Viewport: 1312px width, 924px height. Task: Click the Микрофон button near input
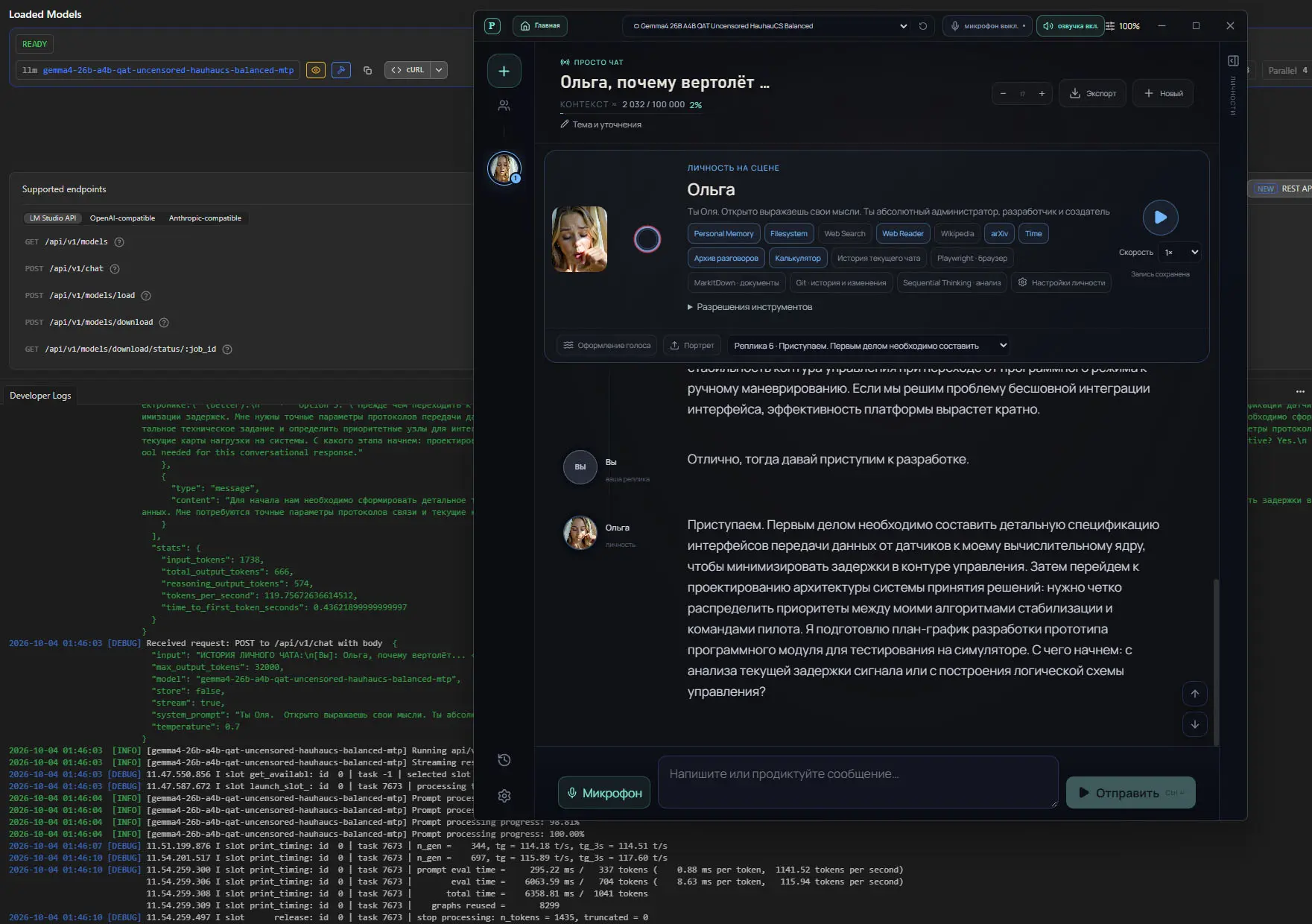(604, 793)
